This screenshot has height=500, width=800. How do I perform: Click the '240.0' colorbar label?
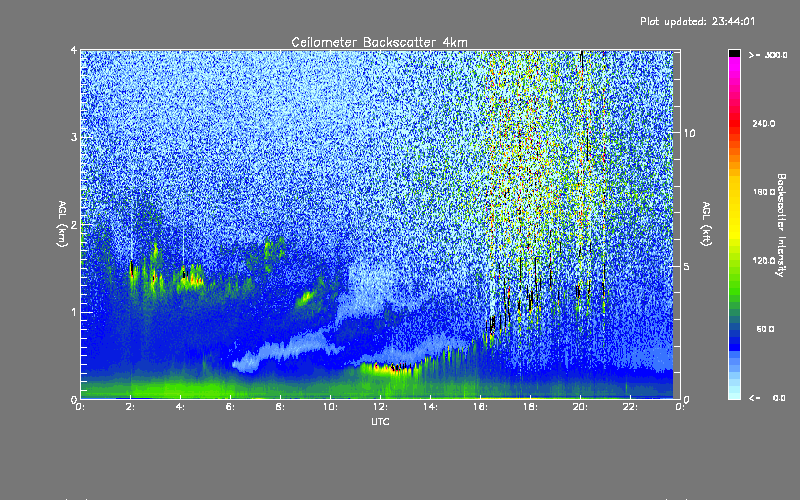(764, 123)
